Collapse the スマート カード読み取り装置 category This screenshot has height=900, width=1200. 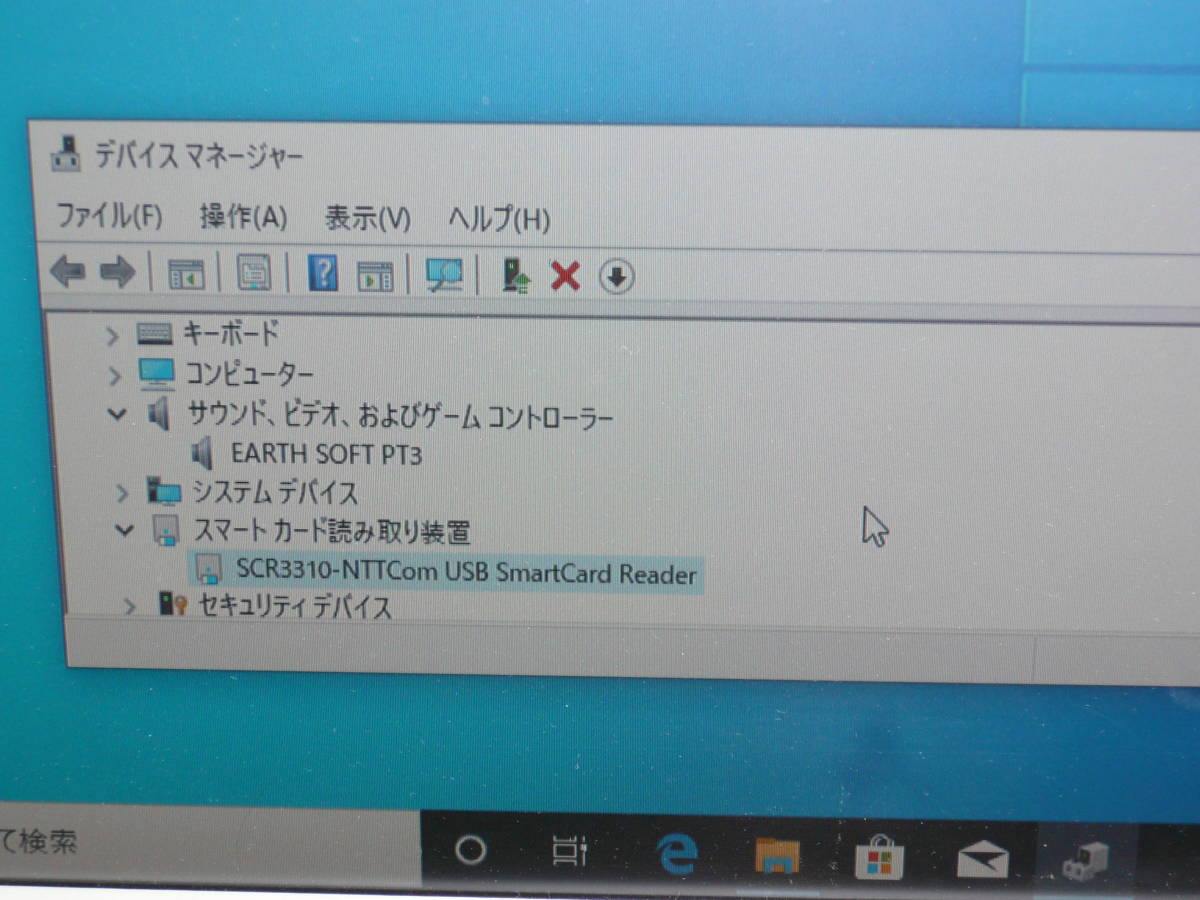coord(124,530)
